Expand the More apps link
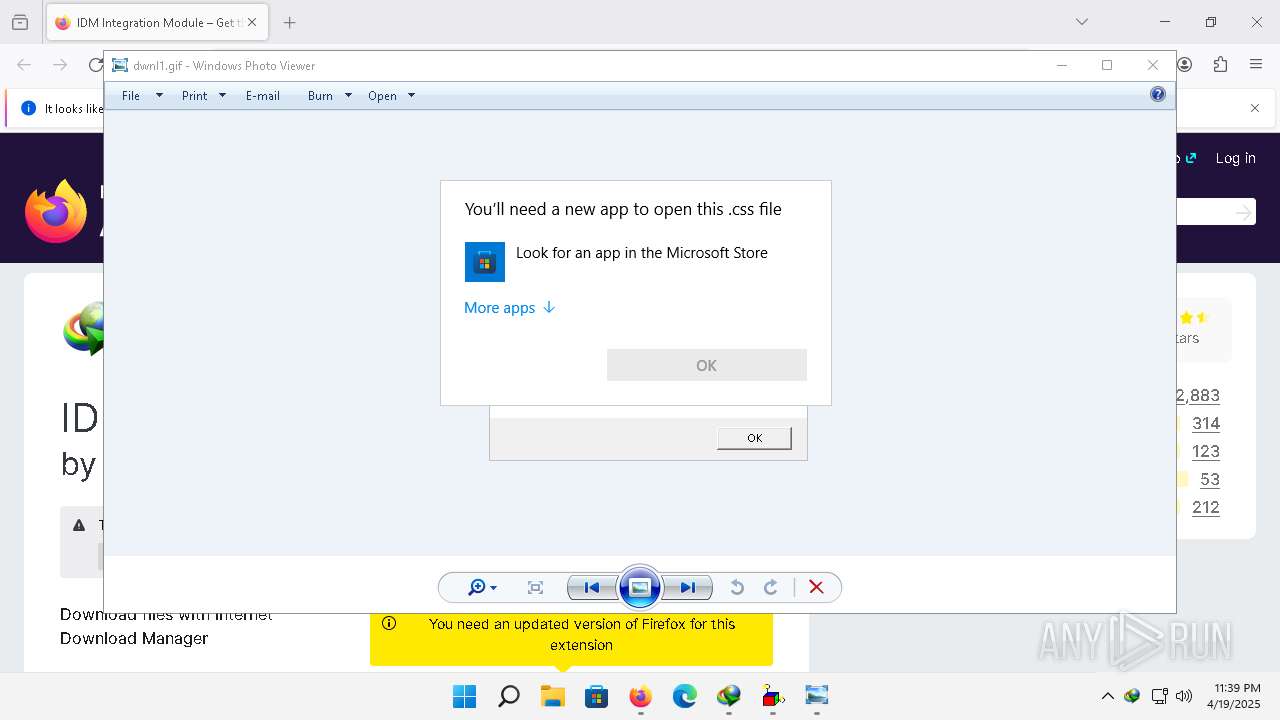 tap(509, 308)
